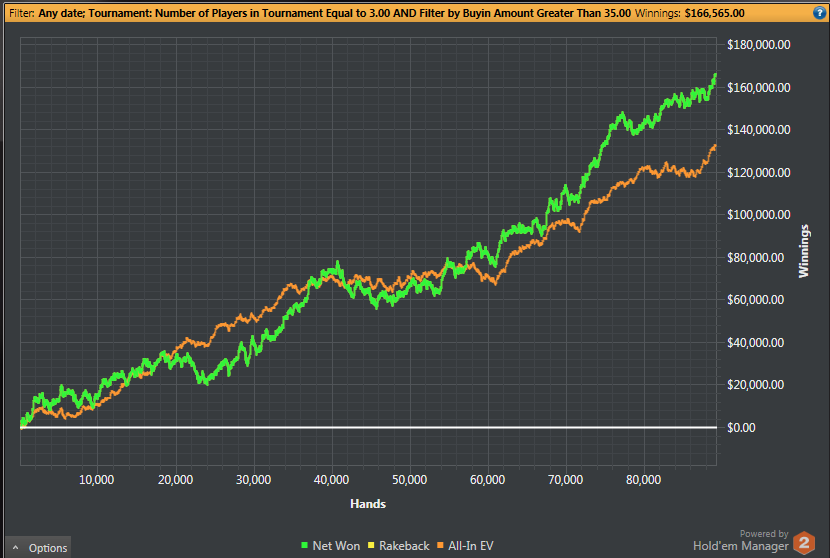Viewport: 830px width, 558px height.
Task: Click the 70,000 hands axis label
Action: pos(565,480)
